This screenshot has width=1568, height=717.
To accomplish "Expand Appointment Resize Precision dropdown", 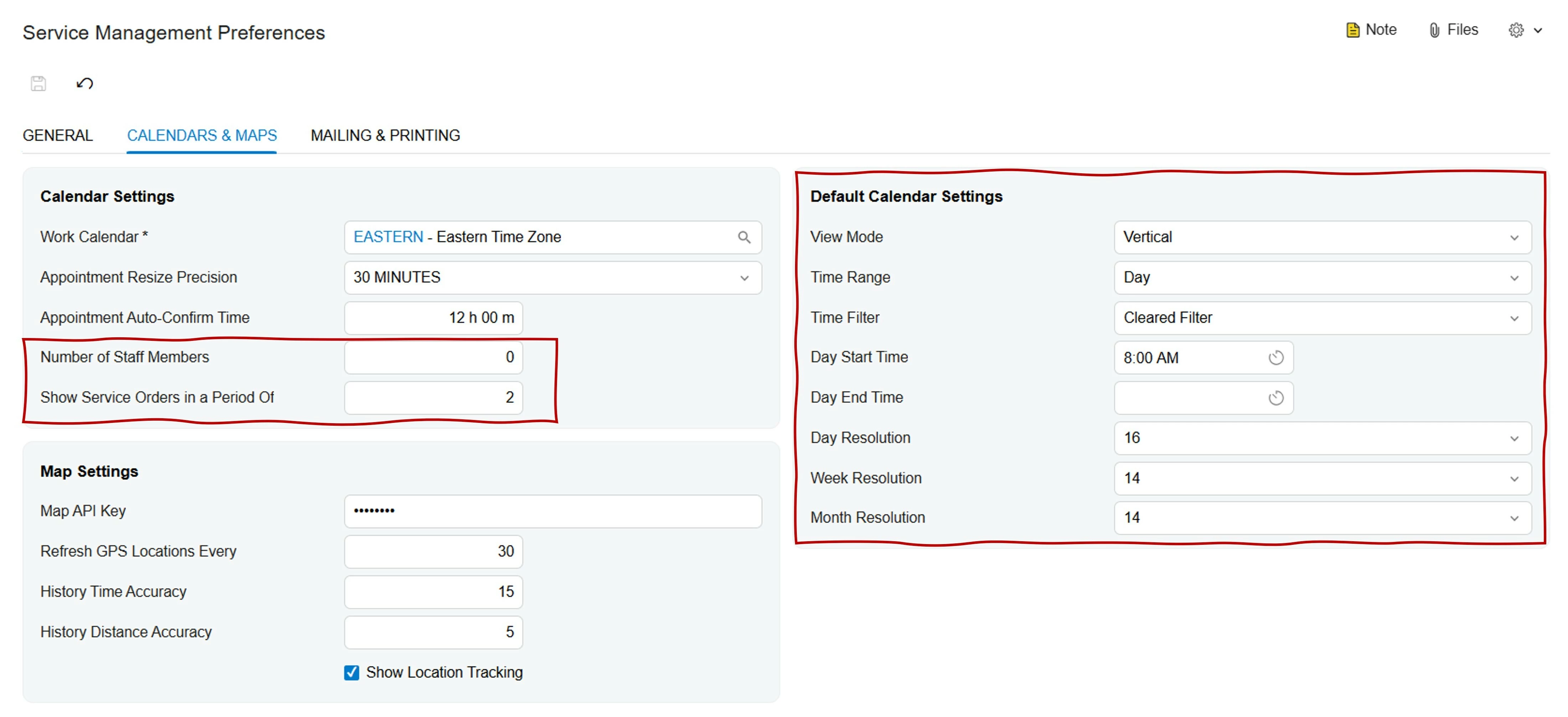I will pyautogui.click(x=744, y=278).
